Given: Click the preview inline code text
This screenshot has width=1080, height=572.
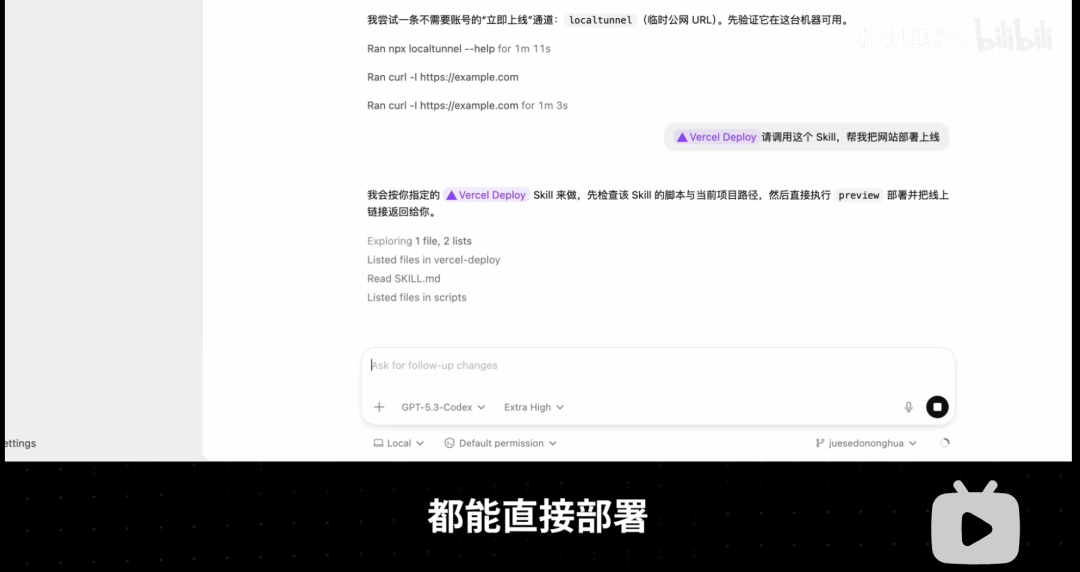Looking at the screenshot, I should point(858,195).
